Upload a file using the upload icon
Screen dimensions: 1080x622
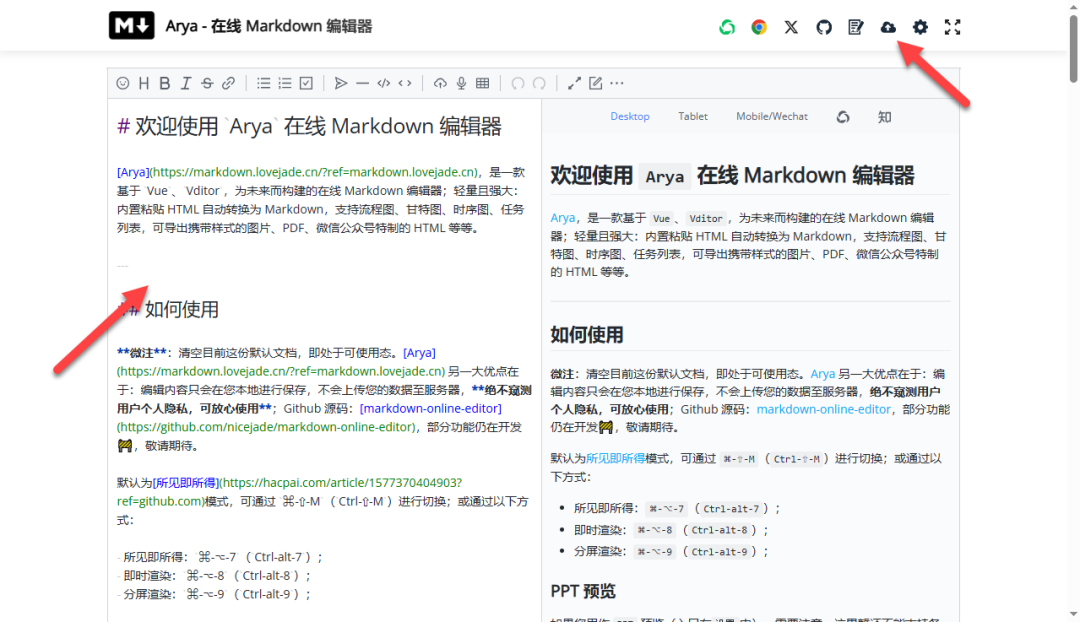coord(440,83)
